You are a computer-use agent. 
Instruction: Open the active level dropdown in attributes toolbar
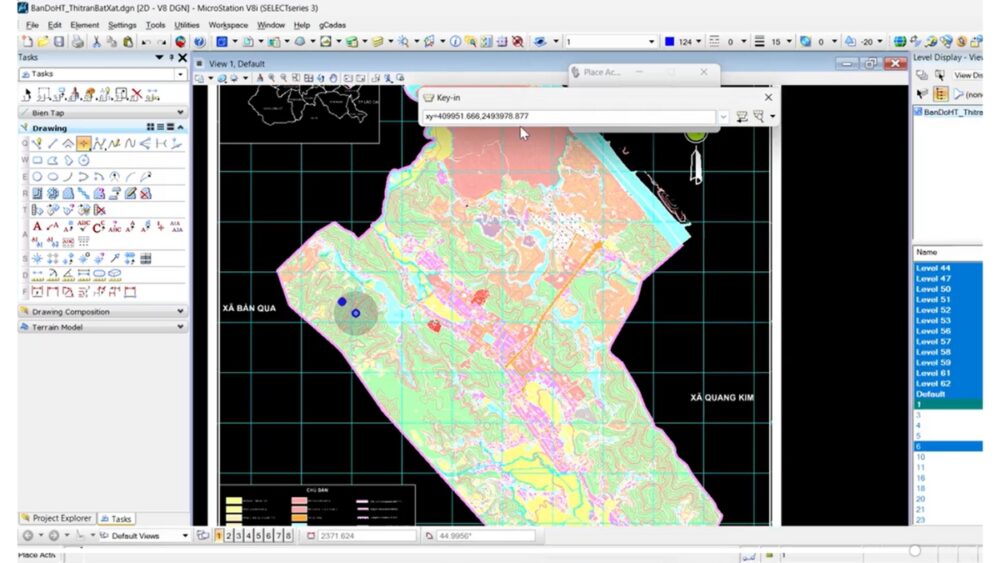click(650, 42)
